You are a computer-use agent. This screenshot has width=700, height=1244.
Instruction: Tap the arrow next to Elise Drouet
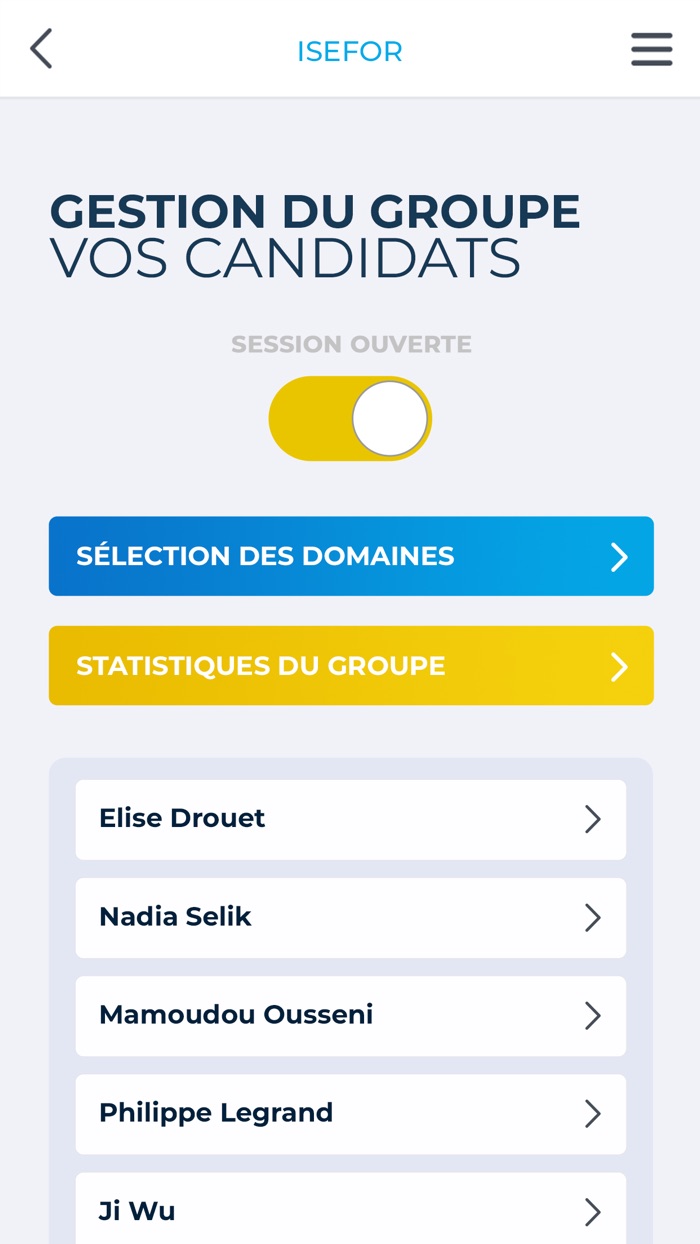[x=595, y=819]
